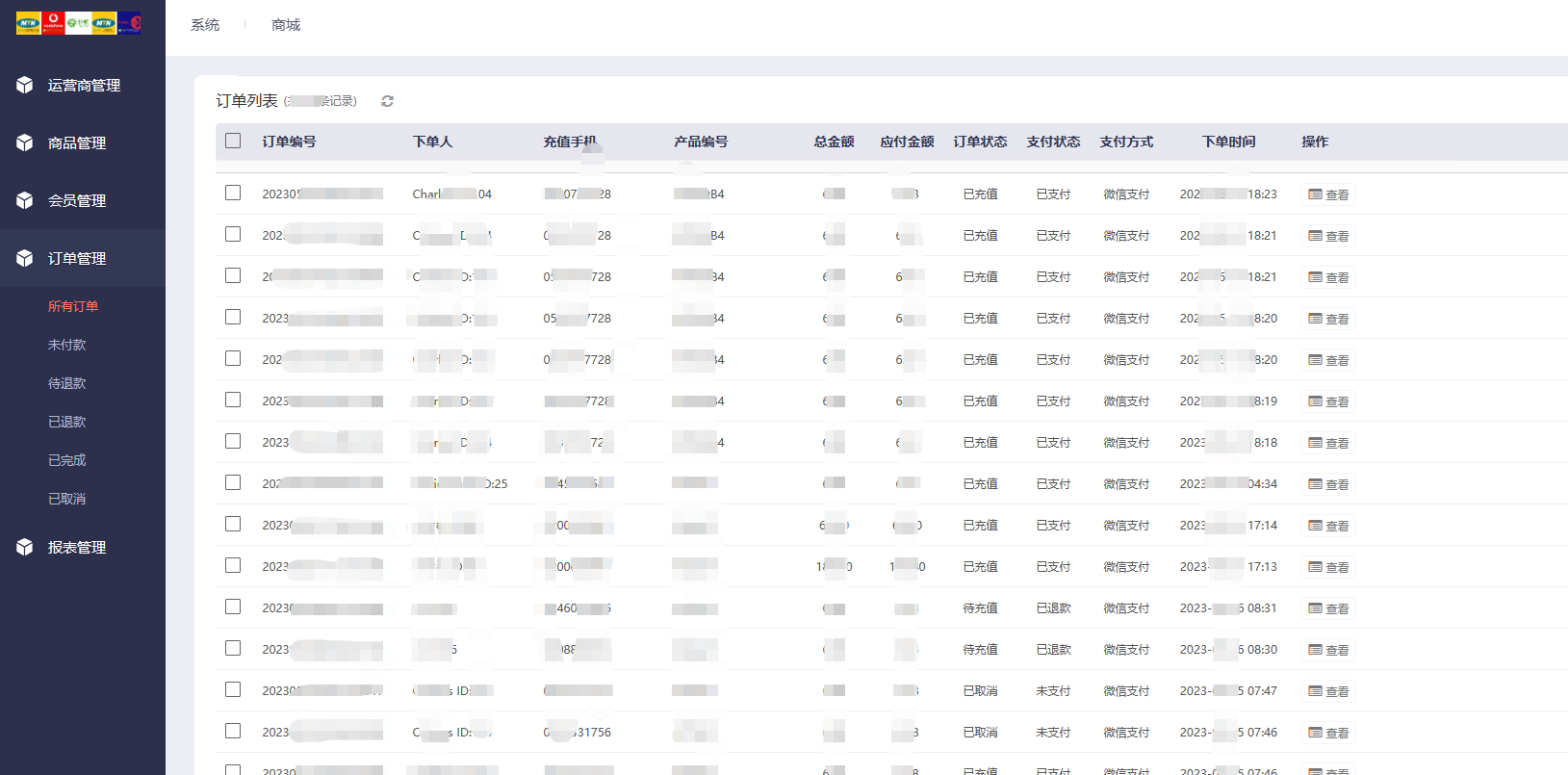
Task: Check the order row timed 17:14
Action: (x=233, y=524)
